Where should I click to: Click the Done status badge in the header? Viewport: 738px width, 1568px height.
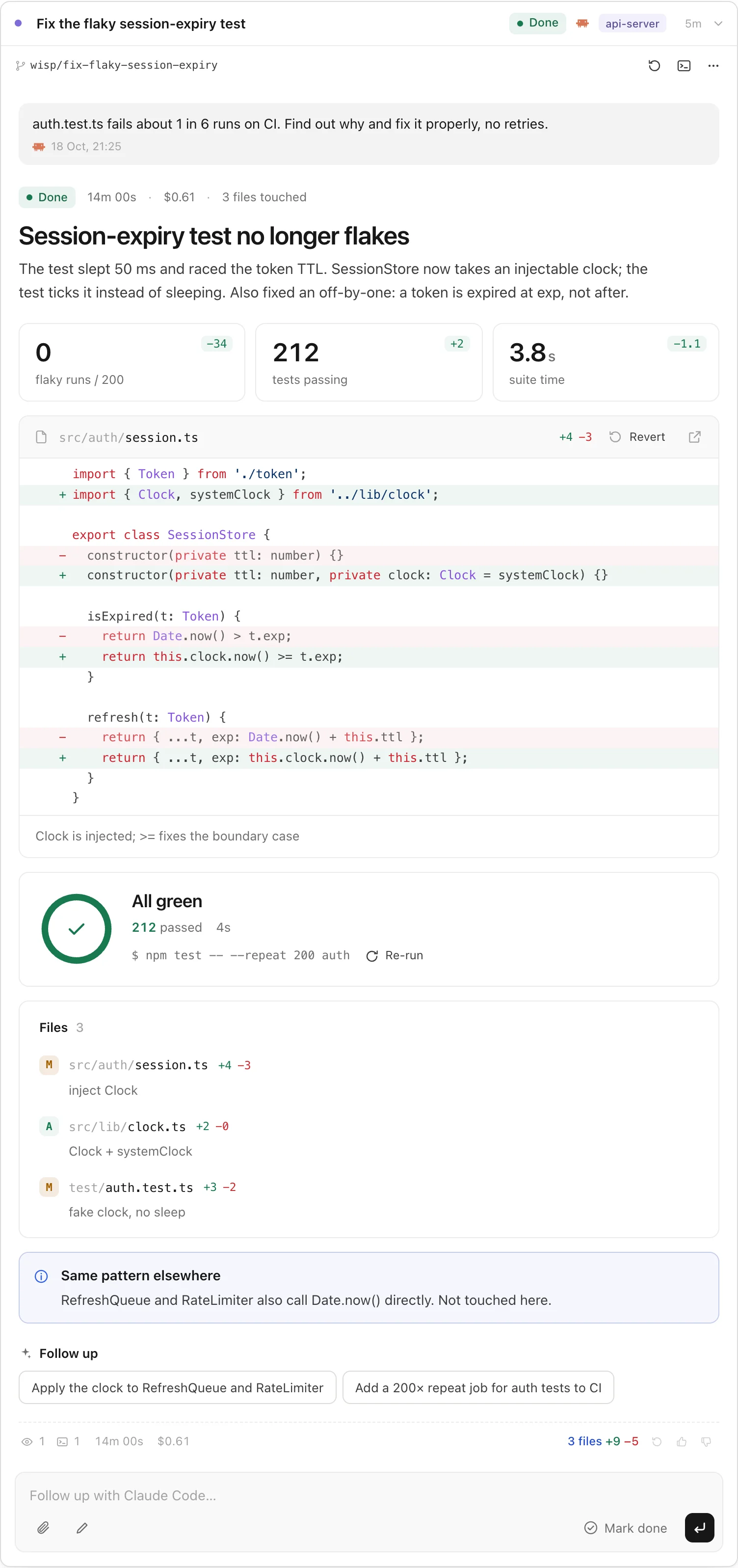[537, 23]
